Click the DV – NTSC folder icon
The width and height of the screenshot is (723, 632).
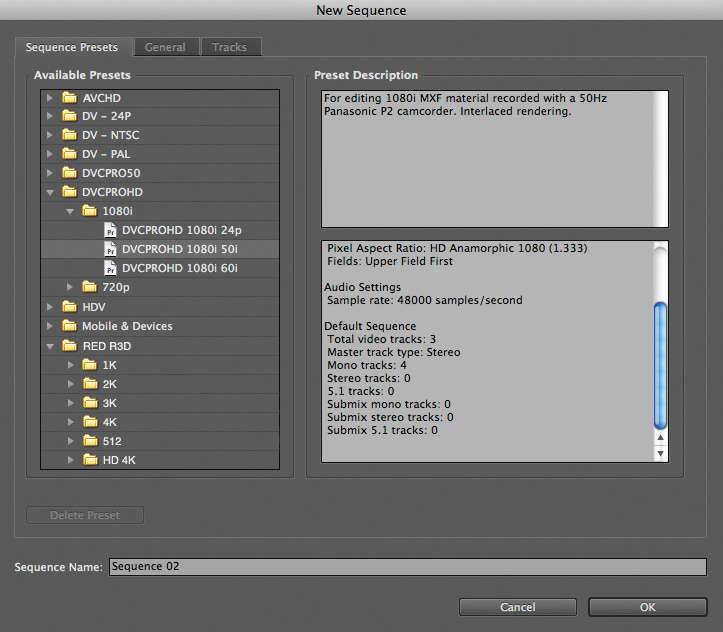[70, 135]
